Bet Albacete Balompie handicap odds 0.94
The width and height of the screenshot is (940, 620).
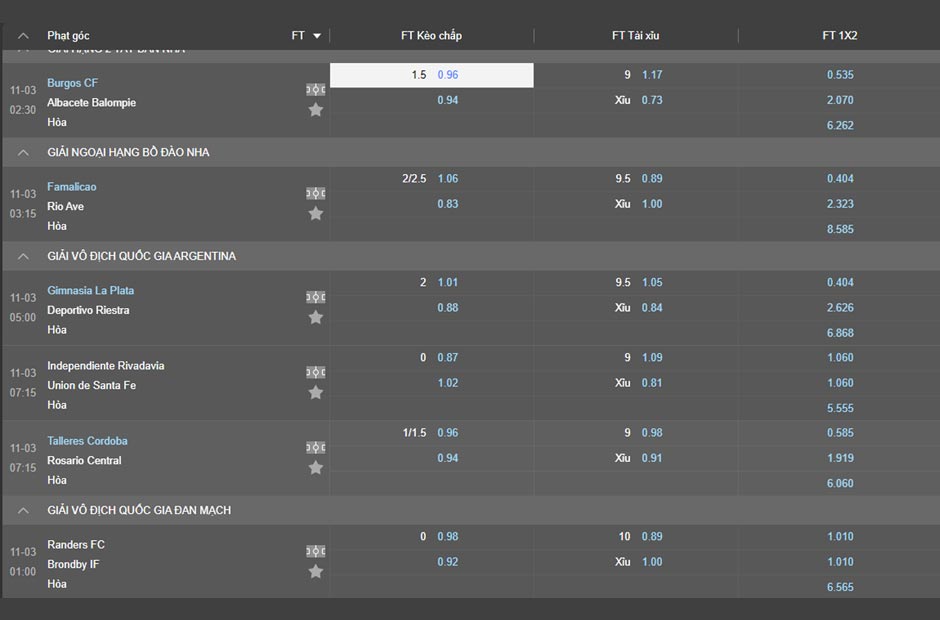(448, 100)
